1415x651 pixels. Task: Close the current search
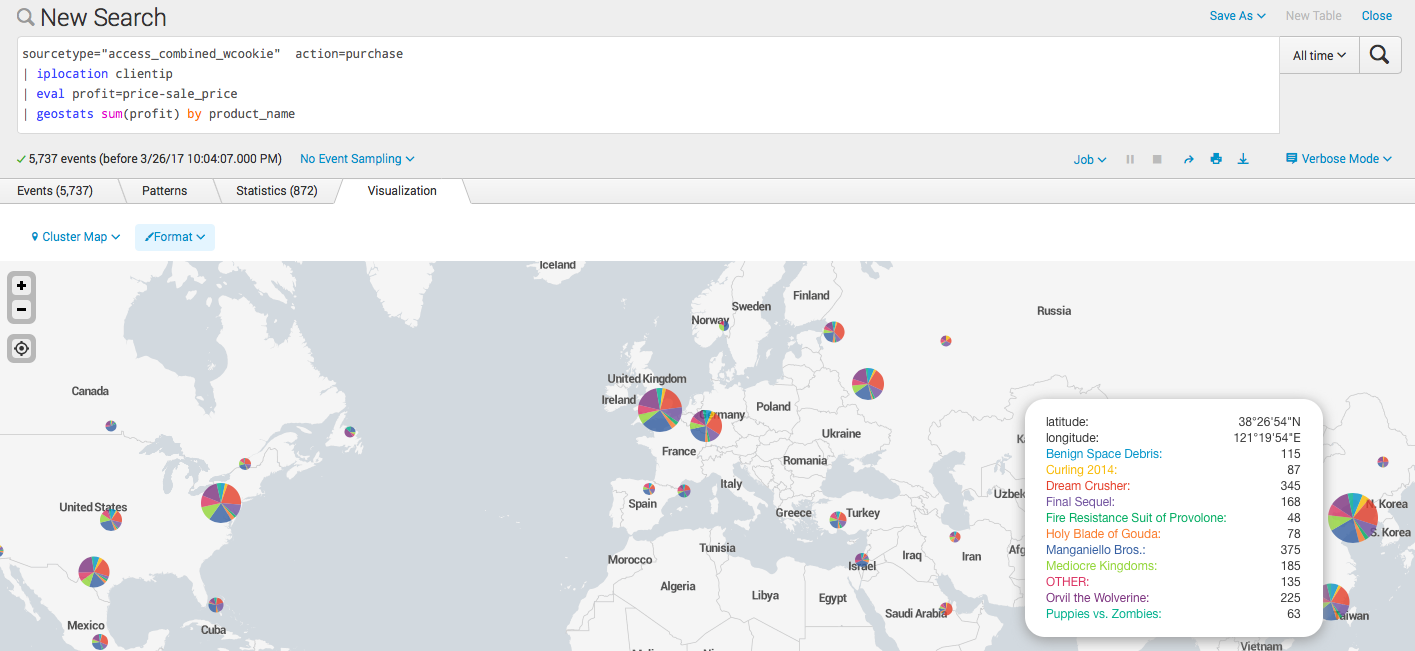pos(1377,16)
